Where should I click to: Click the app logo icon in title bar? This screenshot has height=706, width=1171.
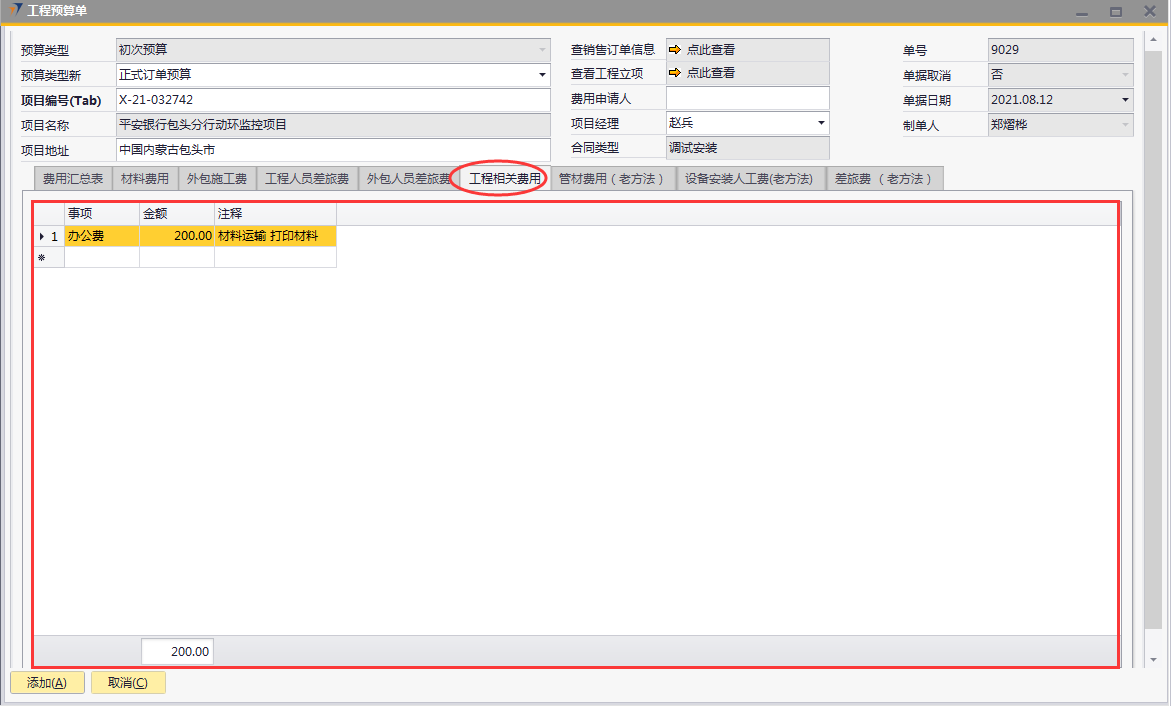click(x=14, y=11)
